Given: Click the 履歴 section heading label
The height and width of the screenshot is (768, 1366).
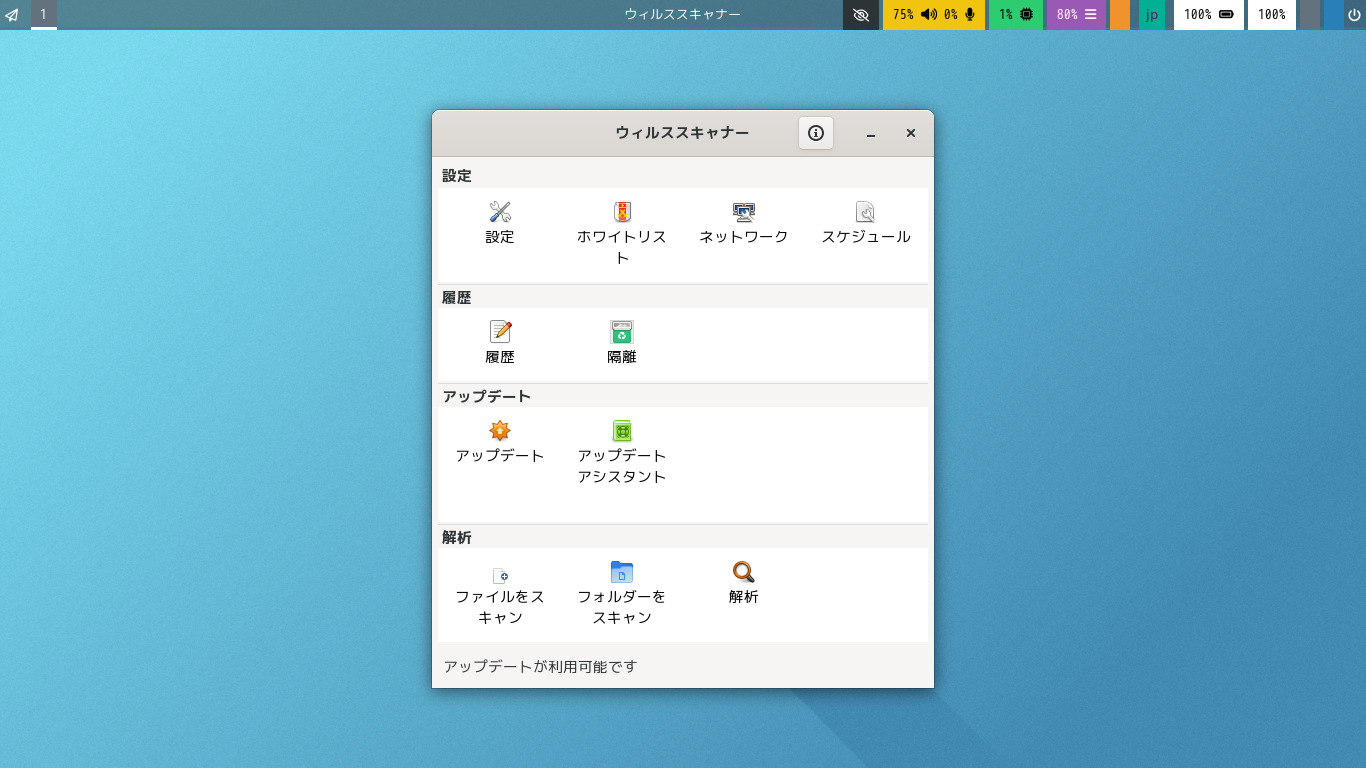Looking at the screenshot, I should (x=457, y=297).
